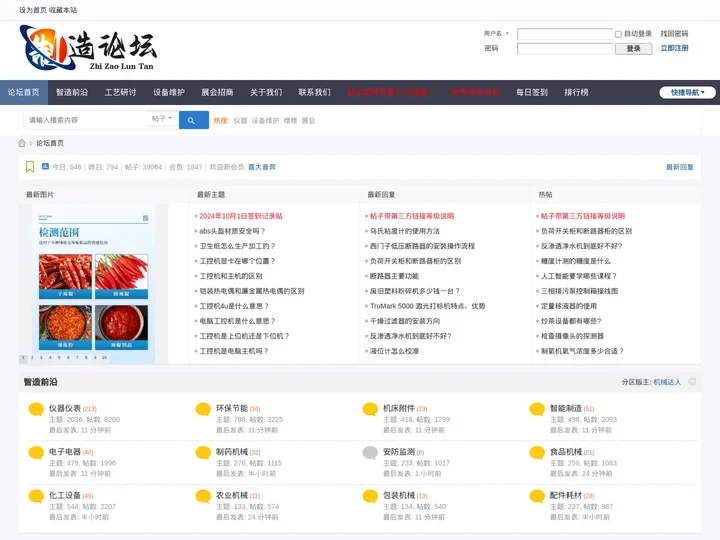720x540 pixels.
Task: Click the 密码 input field
Action: [565, 49]
